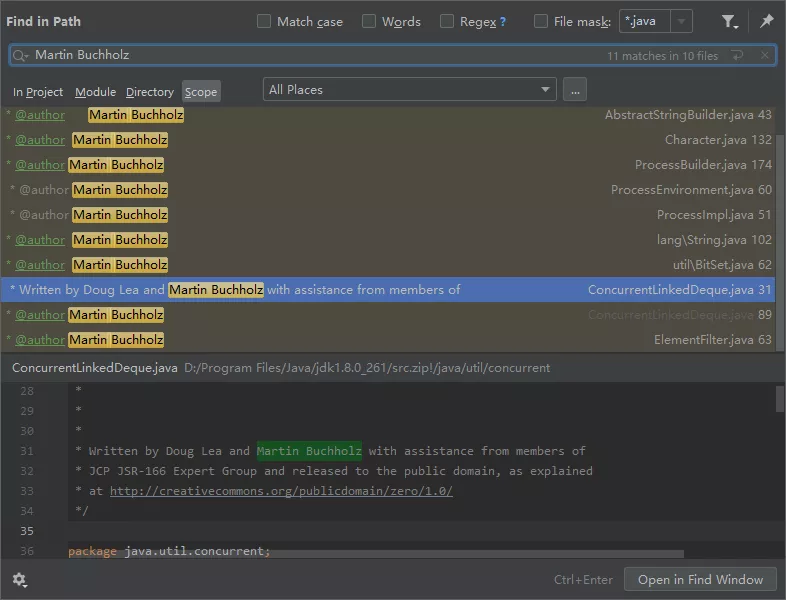Click the 11 matches in 10 files label
This screenshot has height=600, width=786.
(x=662, y=56)
